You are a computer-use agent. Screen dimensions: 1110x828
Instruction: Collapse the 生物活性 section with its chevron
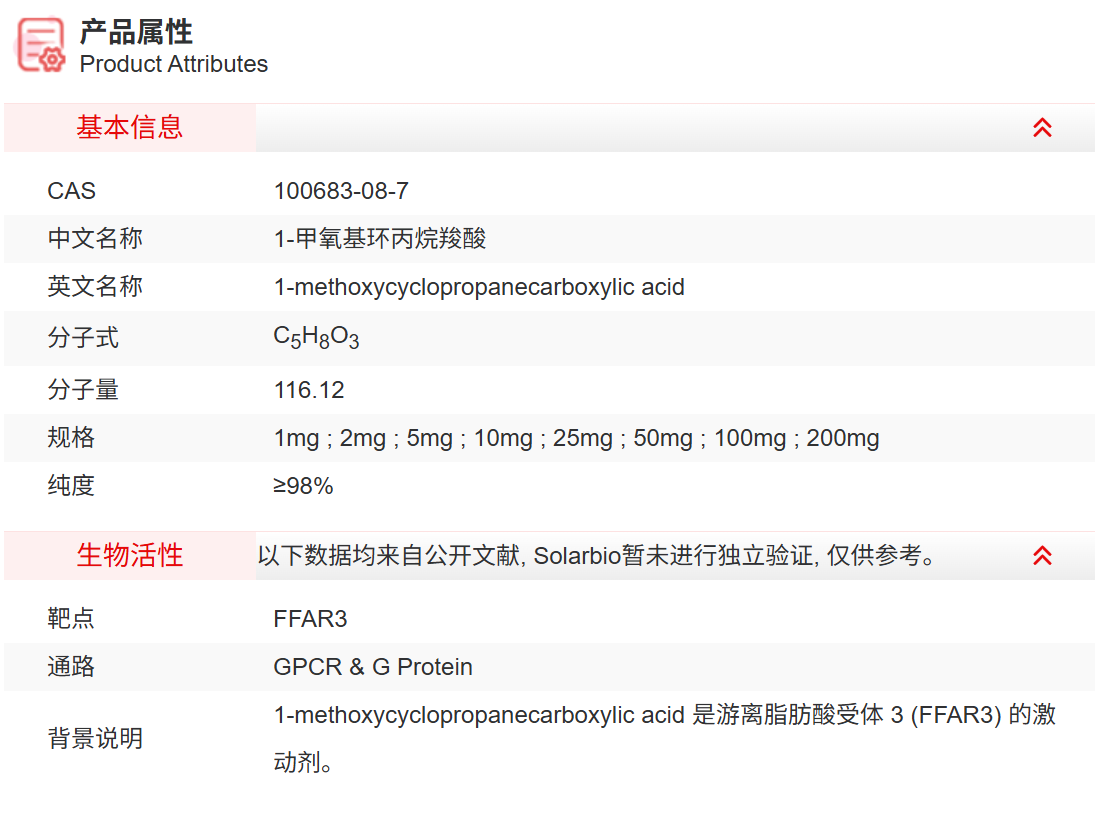(x=1042, y=556)
